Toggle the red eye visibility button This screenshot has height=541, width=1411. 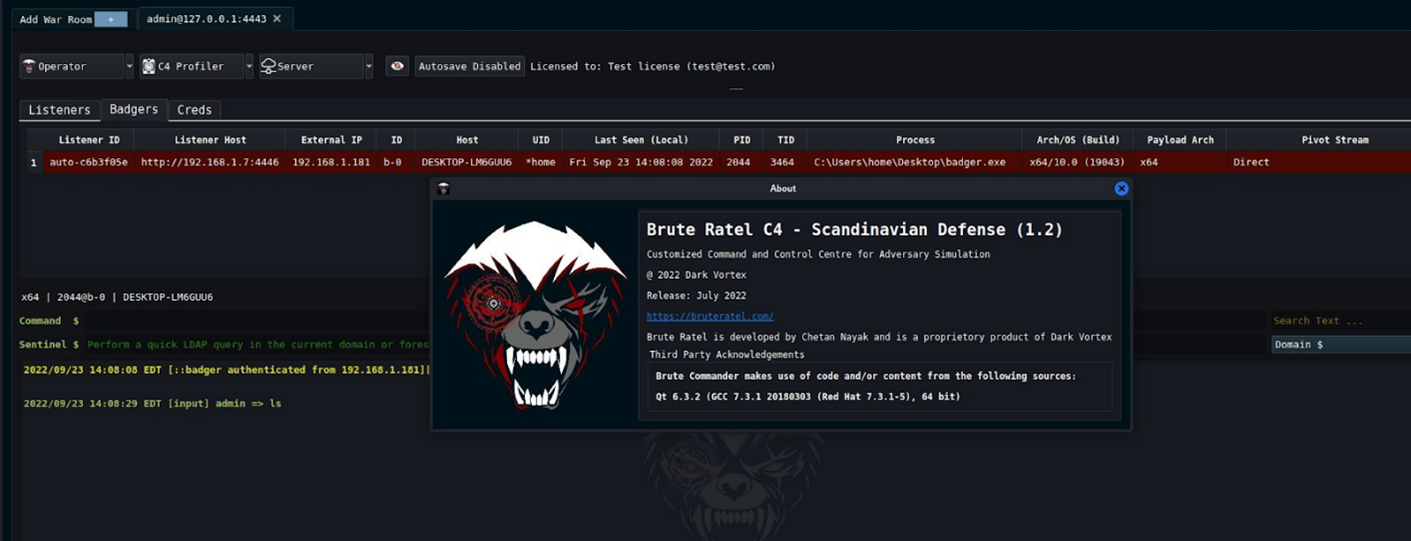coord(397,66)
